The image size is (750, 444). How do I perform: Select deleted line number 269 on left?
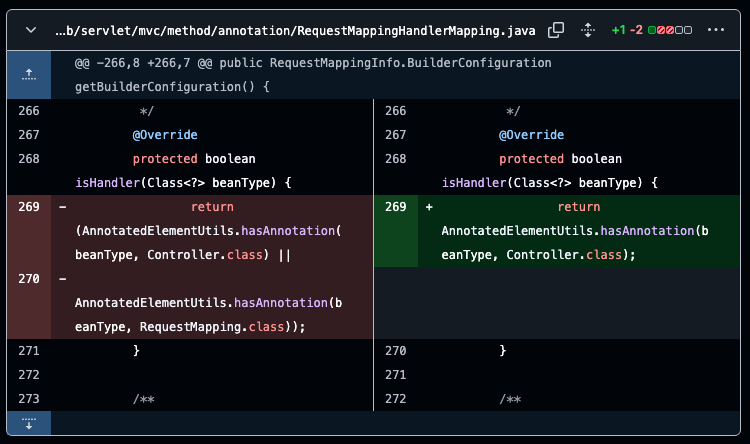click(29, 207)
